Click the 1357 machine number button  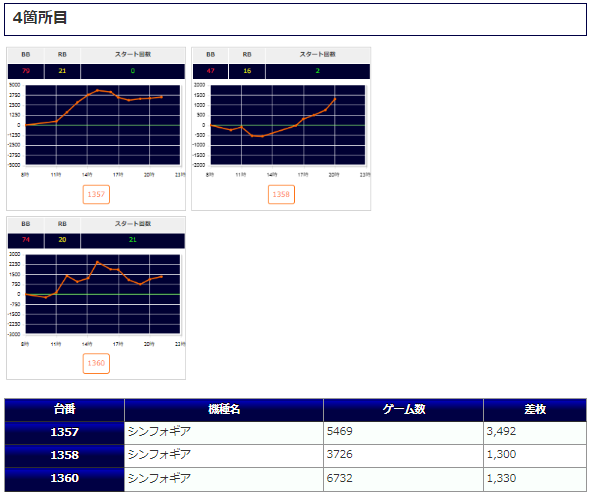tap(96, 194)
